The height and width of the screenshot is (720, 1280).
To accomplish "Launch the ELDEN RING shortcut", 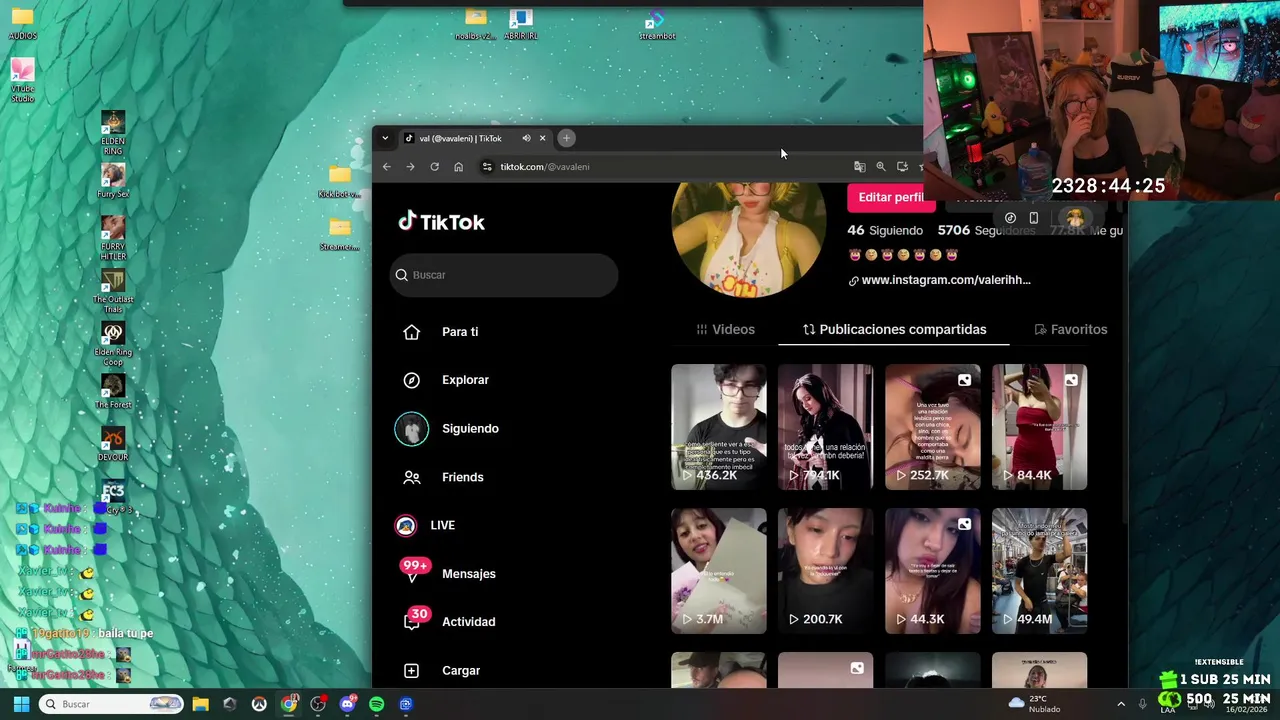I will pos(113,133).
